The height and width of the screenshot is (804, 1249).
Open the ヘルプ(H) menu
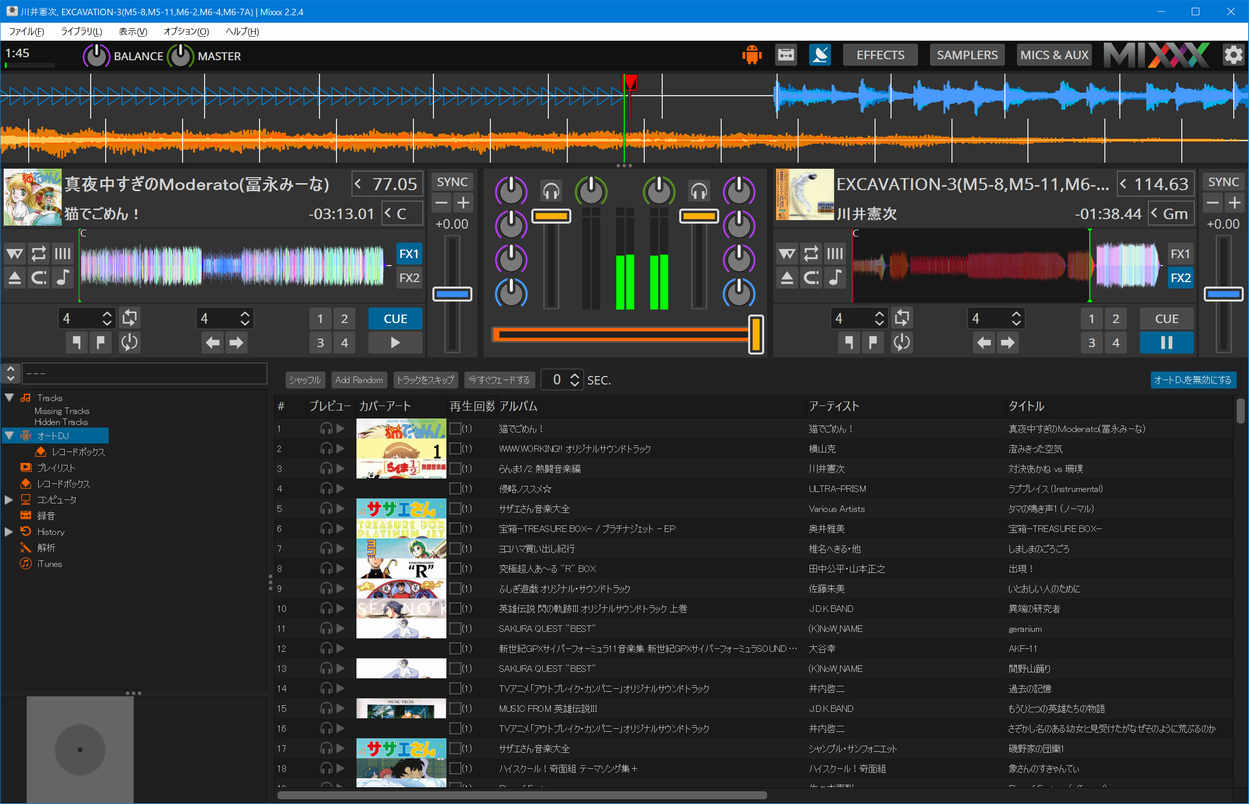coord(242,32)
